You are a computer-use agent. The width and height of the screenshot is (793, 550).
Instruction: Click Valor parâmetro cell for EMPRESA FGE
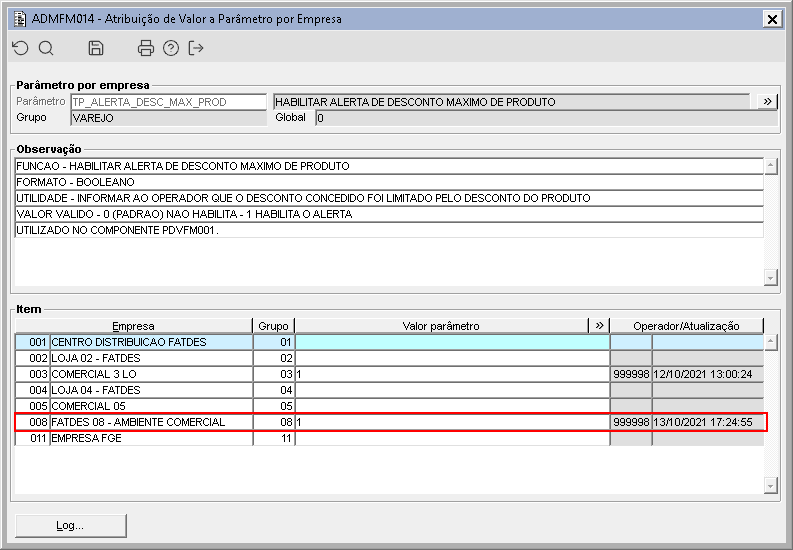coord(453,438)
